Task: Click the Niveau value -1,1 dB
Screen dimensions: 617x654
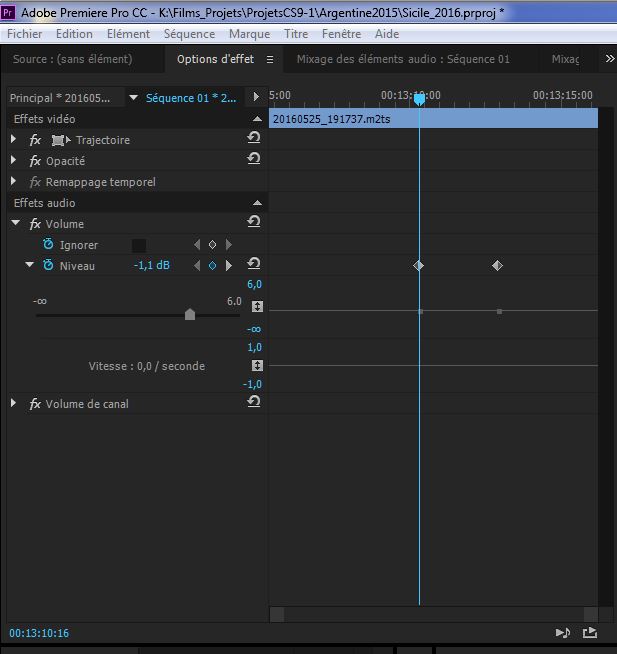Action: [x=151, y=265]
